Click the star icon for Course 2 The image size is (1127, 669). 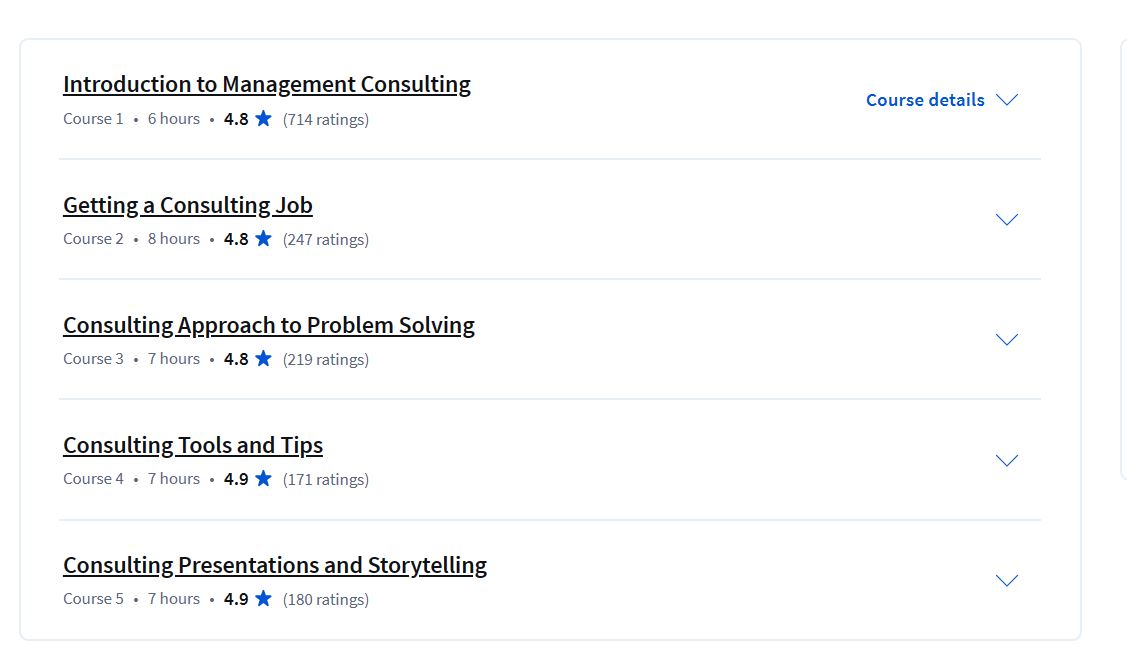click(263, 239)
